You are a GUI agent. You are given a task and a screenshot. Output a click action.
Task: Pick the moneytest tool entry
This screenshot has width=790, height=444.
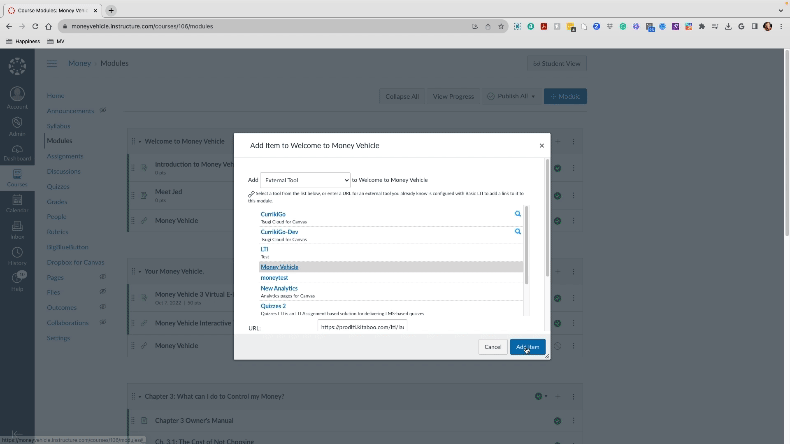[274, 278]
